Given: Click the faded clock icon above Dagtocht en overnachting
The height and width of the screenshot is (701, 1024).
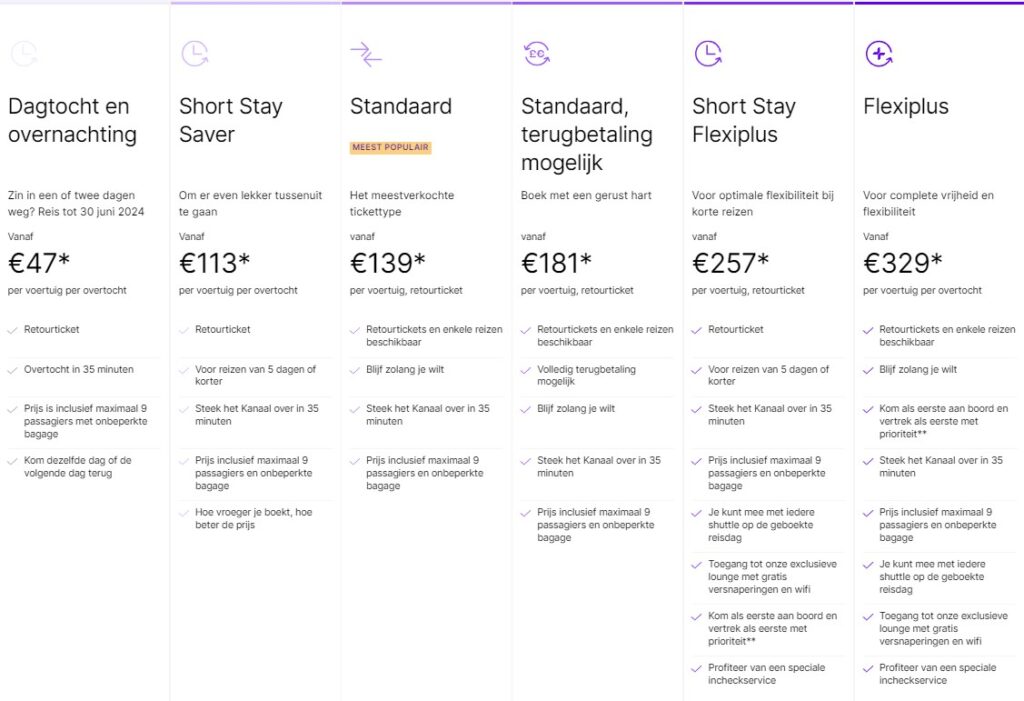Looking at the screenshot, I should 24,54.
